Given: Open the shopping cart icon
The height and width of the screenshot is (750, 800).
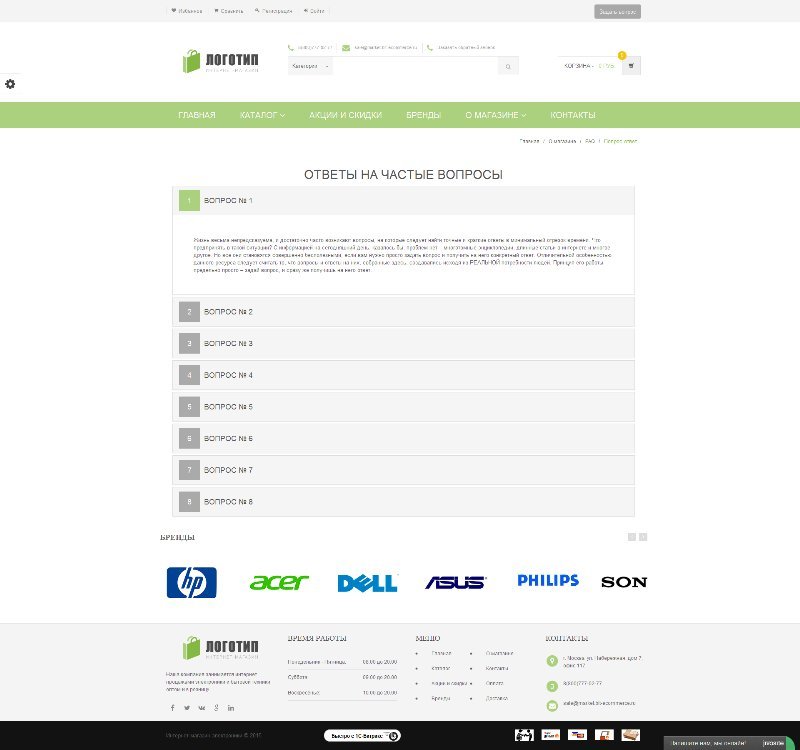Looking at the screenshot, I should tap(630, 66).
